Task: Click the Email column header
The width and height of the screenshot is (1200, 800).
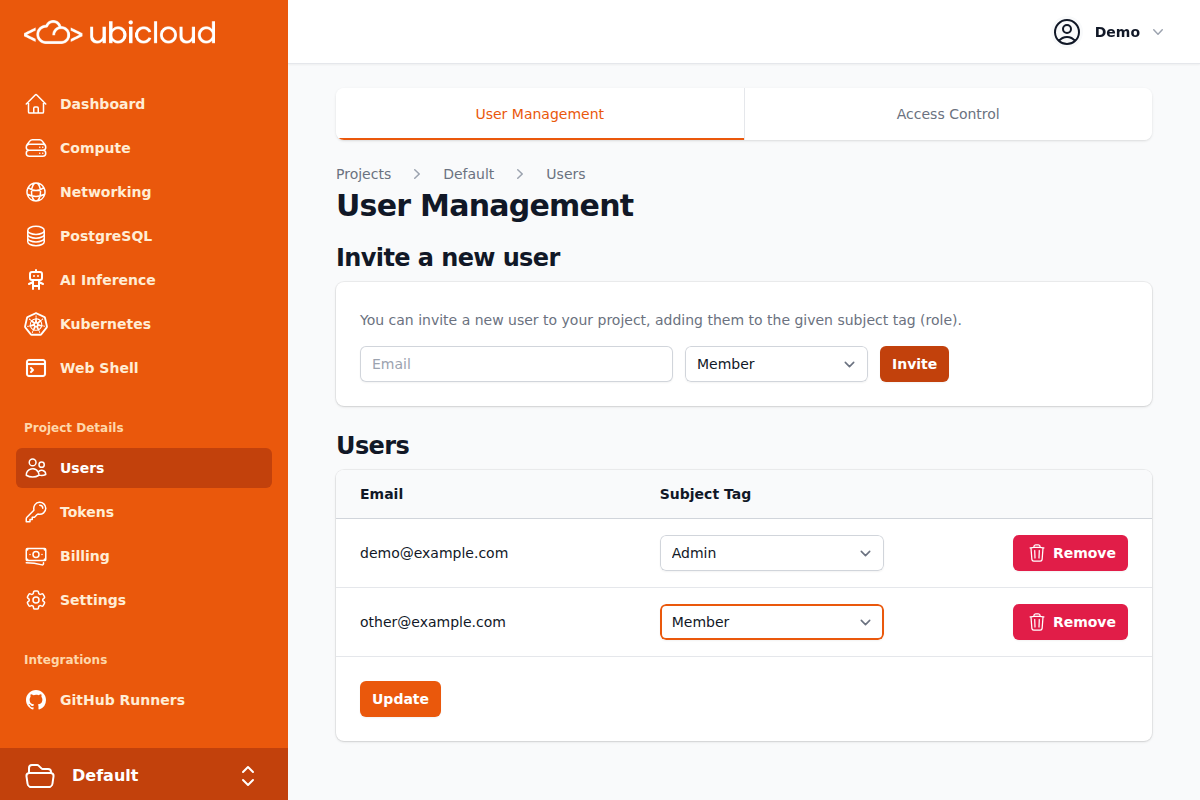Action: pos(382,494)
